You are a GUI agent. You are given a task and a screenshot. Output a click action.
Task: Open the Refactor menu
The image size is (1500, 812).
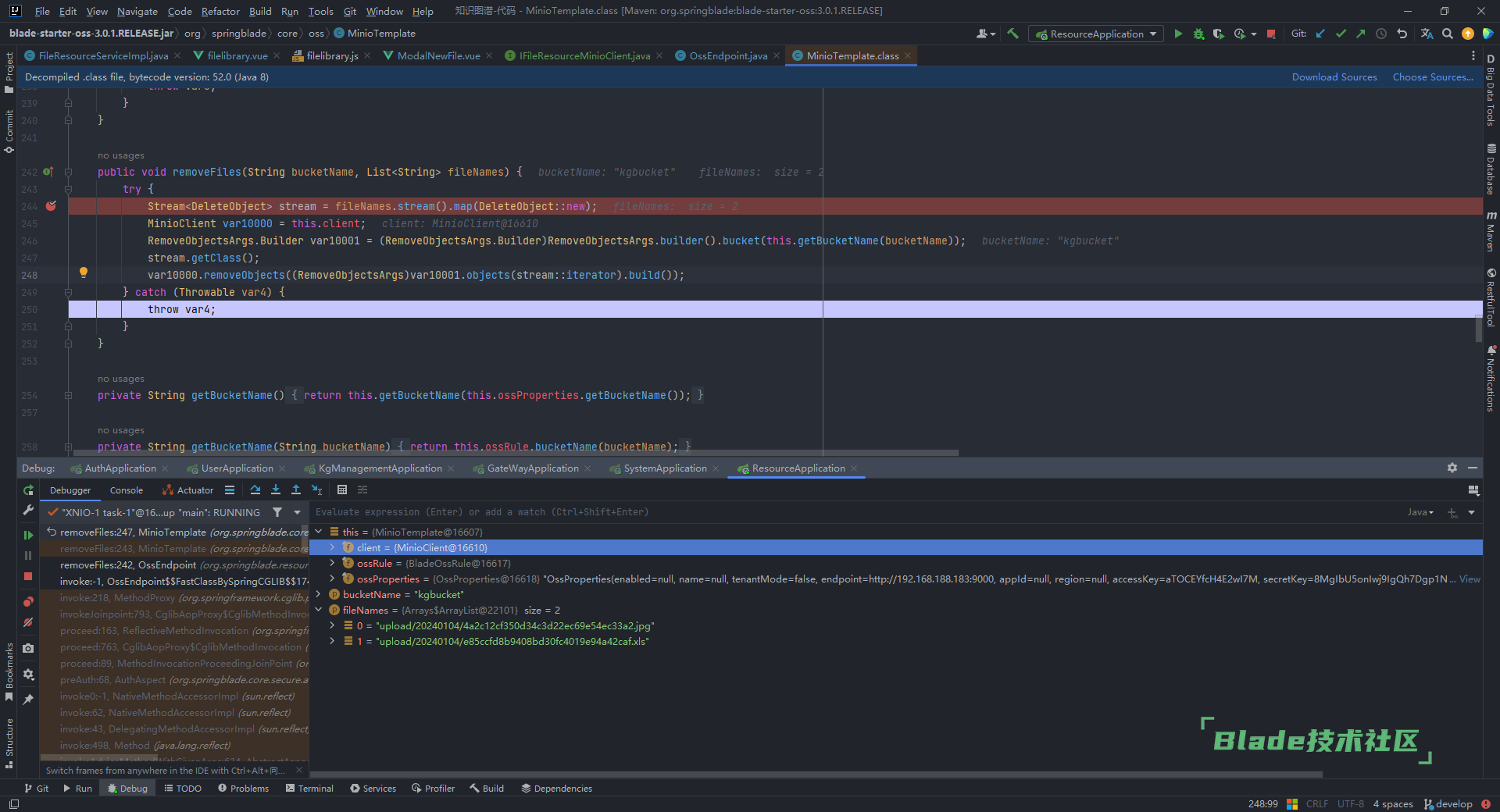220,11
